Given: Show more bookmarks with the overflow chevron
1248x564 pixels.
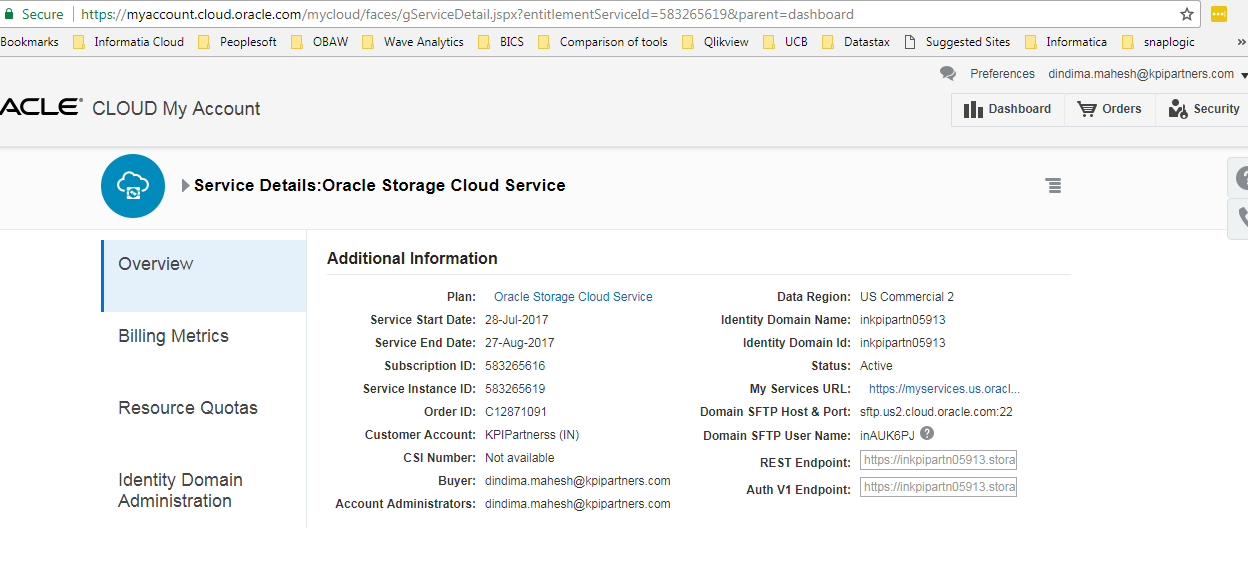Looking at the screenshot, I should [1241, 42].
